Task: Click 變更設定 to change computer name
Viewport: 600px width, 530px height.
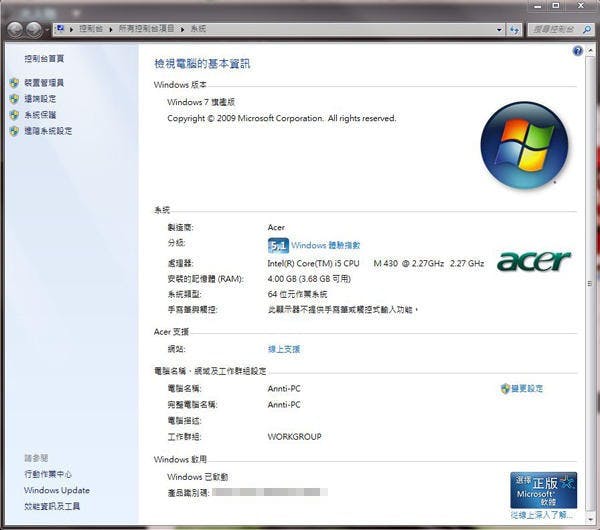Action: [527, 389]
